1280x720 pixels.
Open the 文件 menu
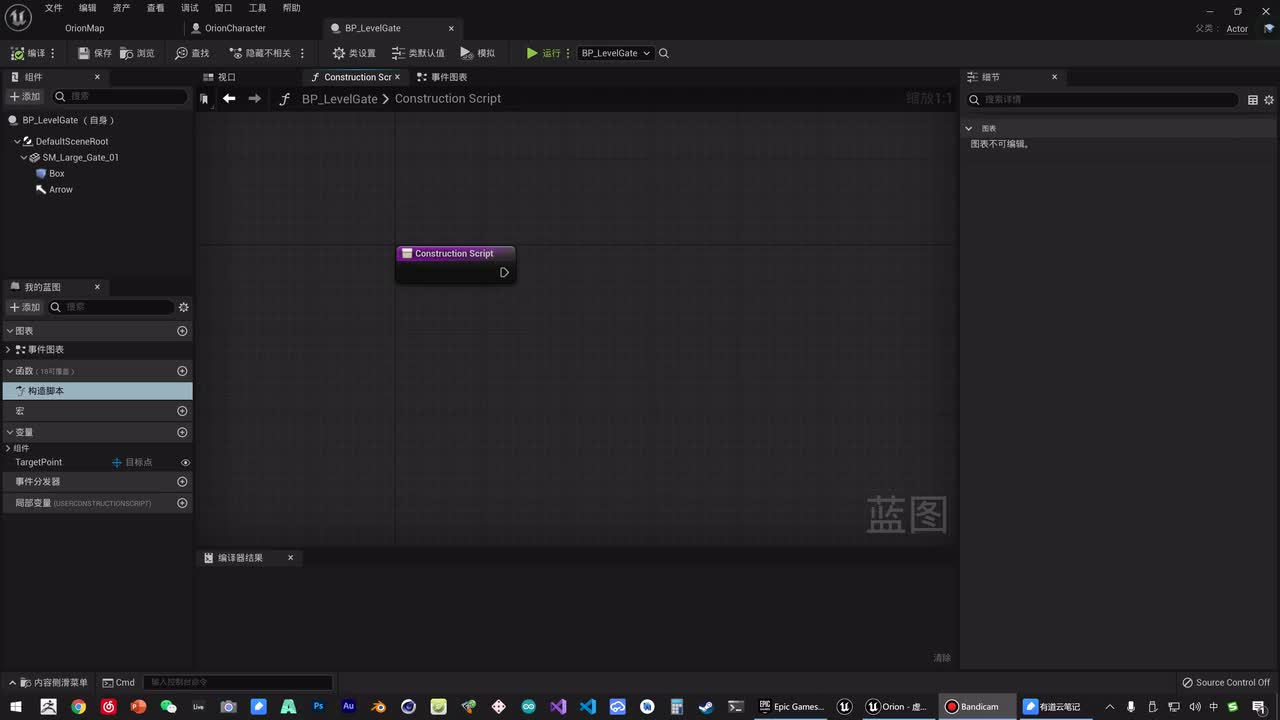pyautogui.click(x=54, y=8)
